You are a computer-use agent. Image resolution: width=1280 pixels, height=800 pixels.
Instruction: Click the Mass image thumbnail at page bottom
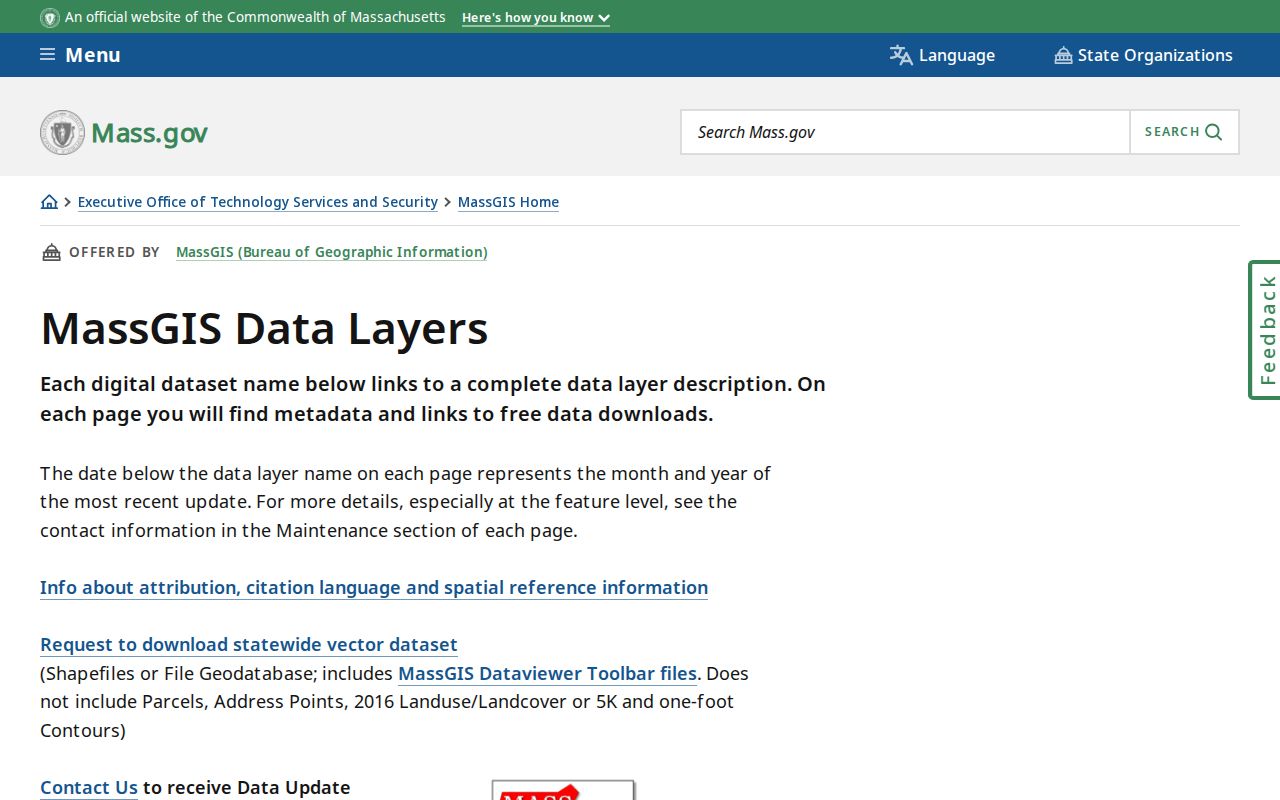(x=563, y=790)
